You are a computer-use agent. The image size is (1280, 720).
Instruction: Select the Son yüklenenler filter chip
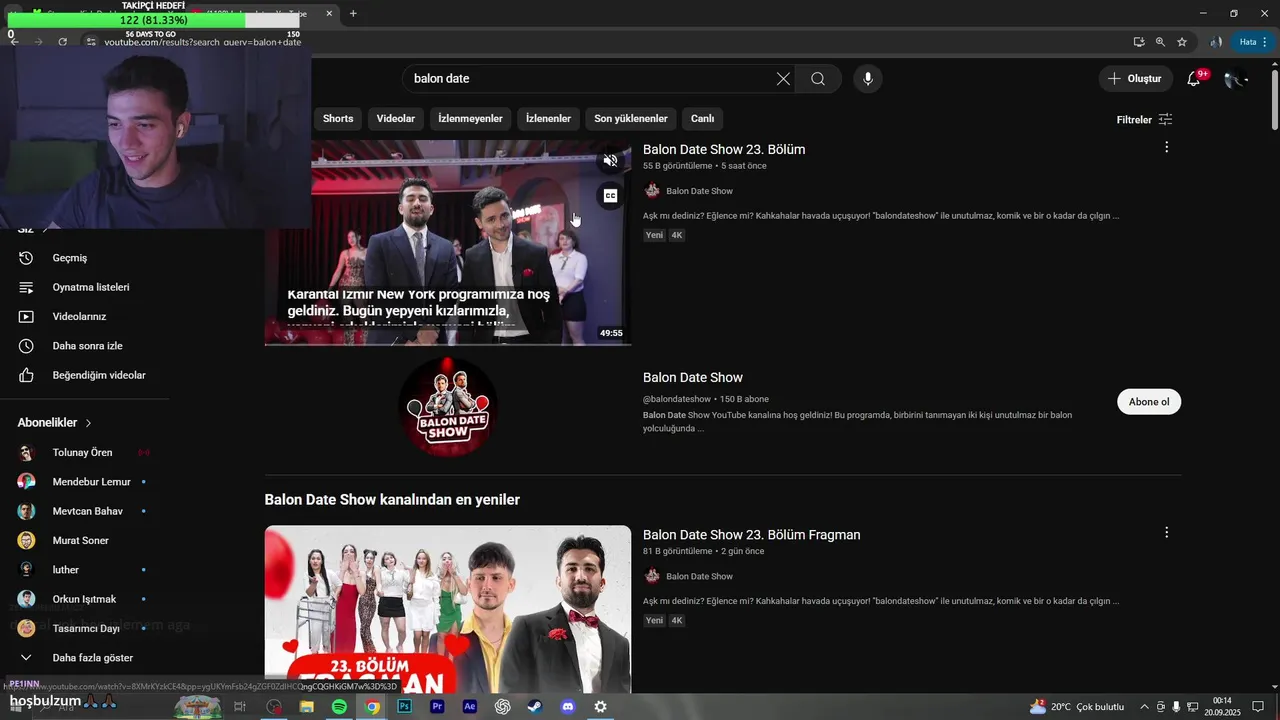click(630, 119)
